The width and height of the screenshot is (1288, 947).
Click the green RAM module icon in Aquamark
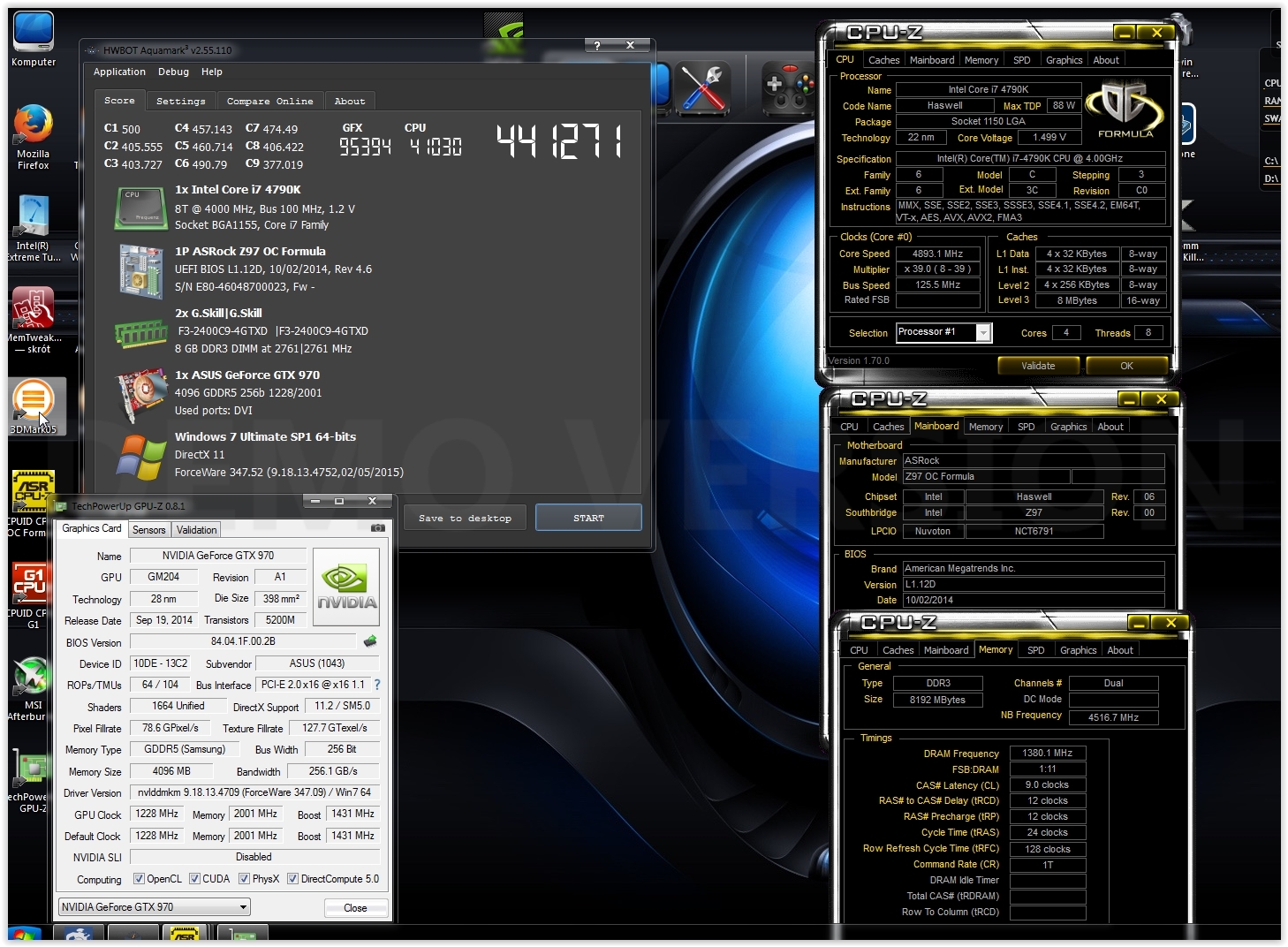point(141,333)
